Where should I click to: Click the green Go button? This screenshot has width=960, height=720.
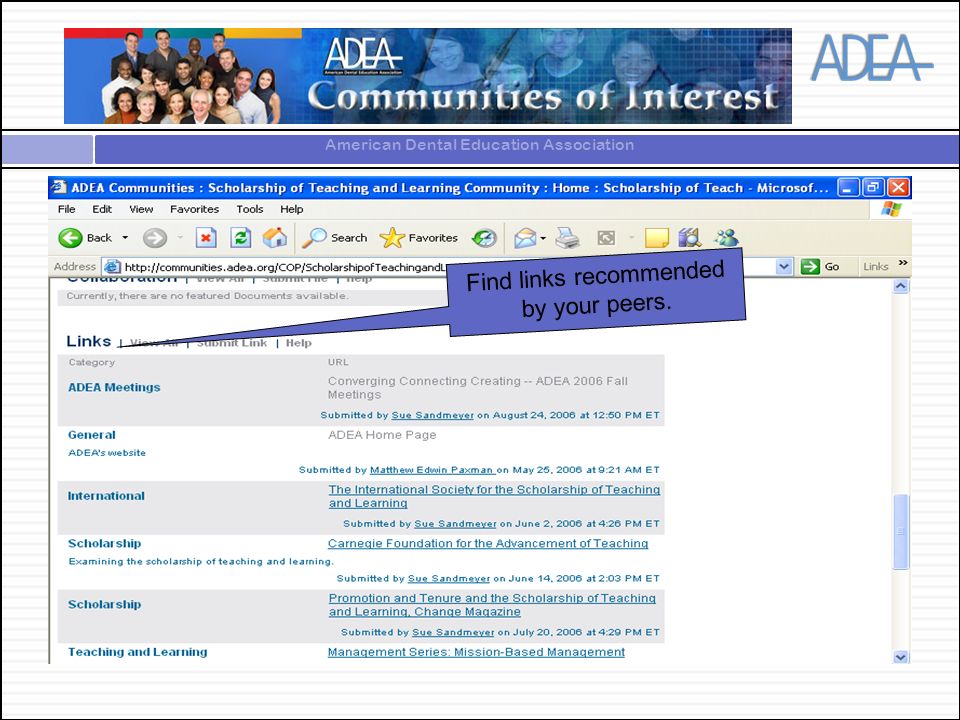point(820,266)
